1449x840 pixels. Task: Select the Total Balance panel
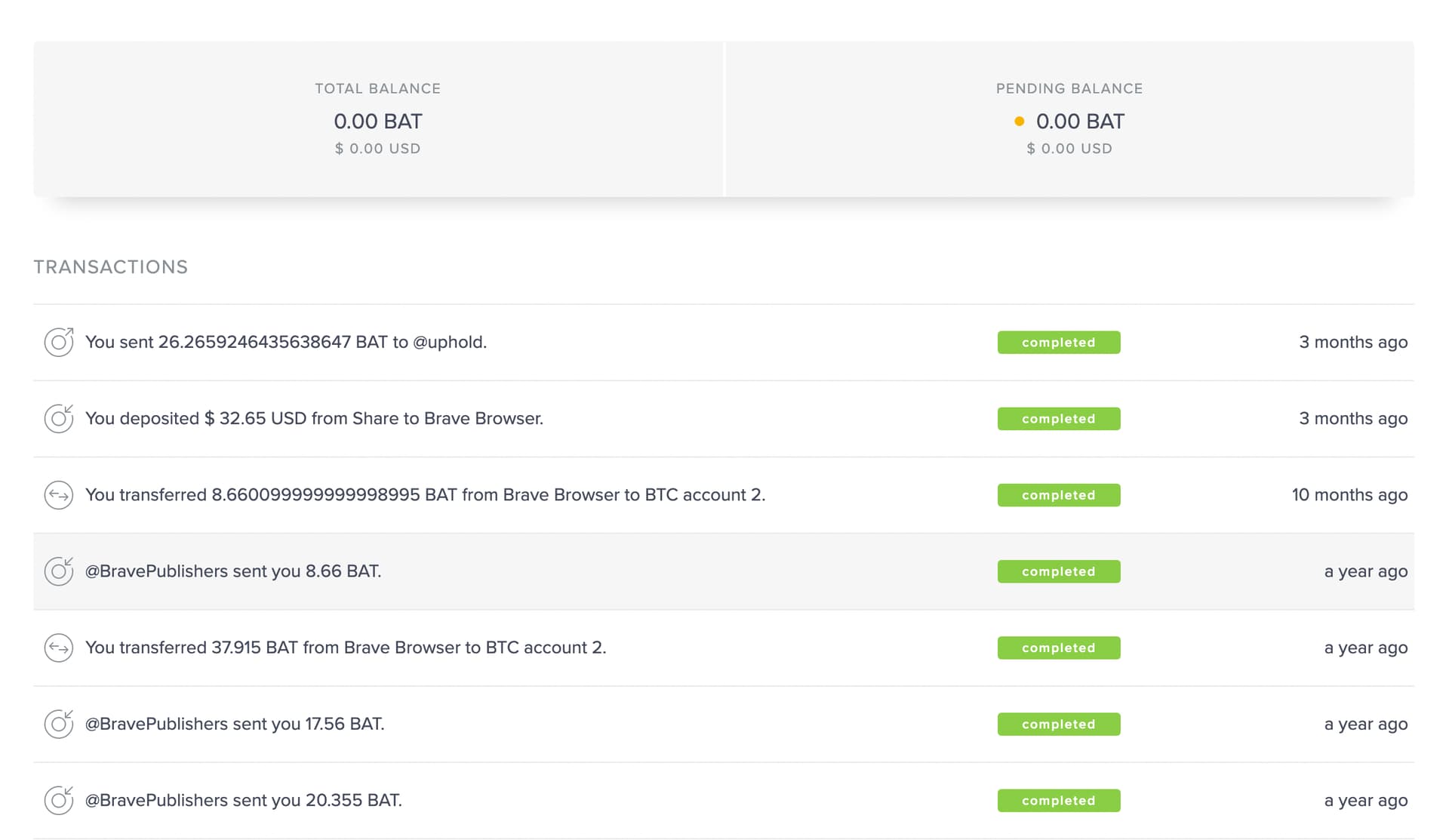[x=377, y=119]
